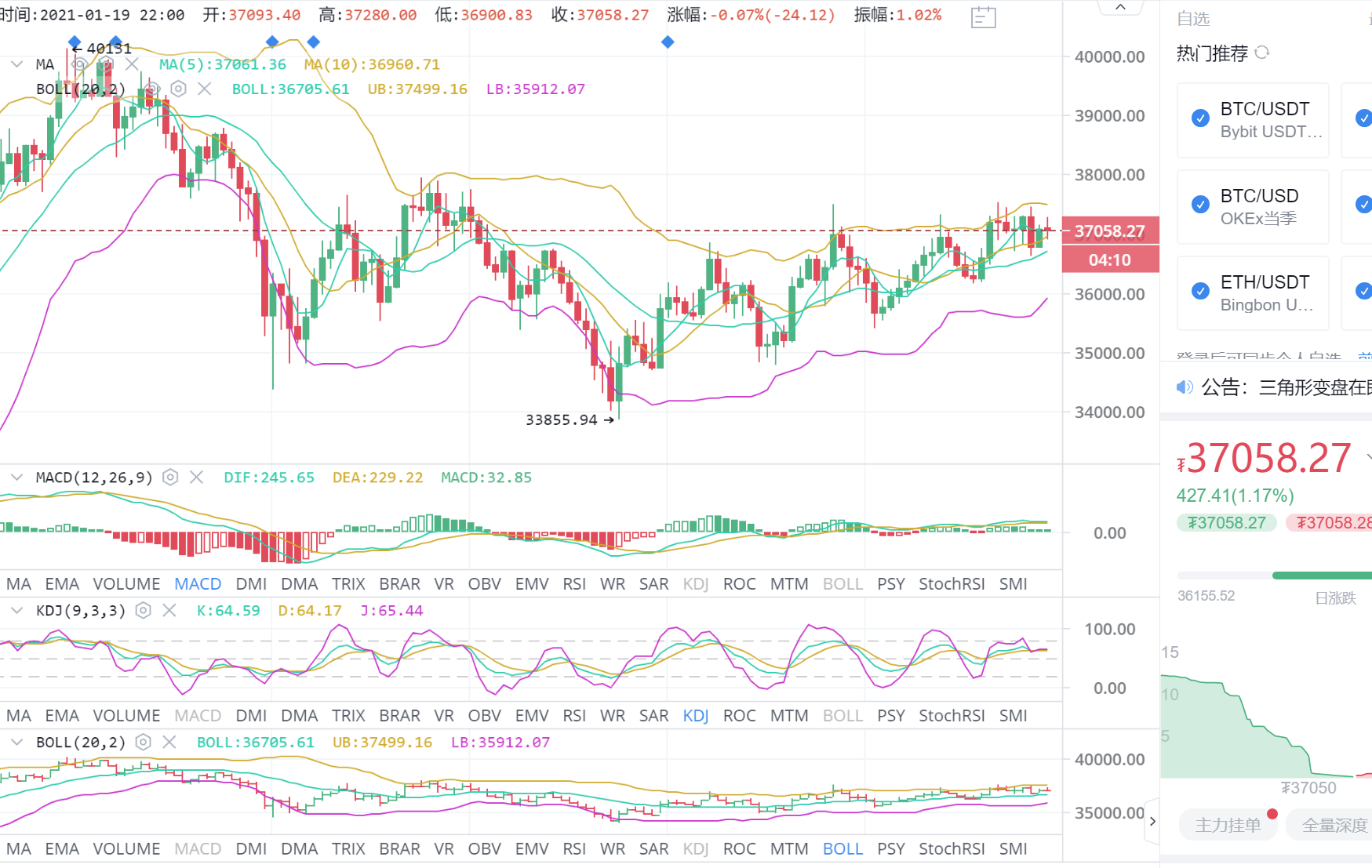Viewport: 1372px width, 868px height.
Task: Collapse the MA indicator legend chevron
Action: 16,64
